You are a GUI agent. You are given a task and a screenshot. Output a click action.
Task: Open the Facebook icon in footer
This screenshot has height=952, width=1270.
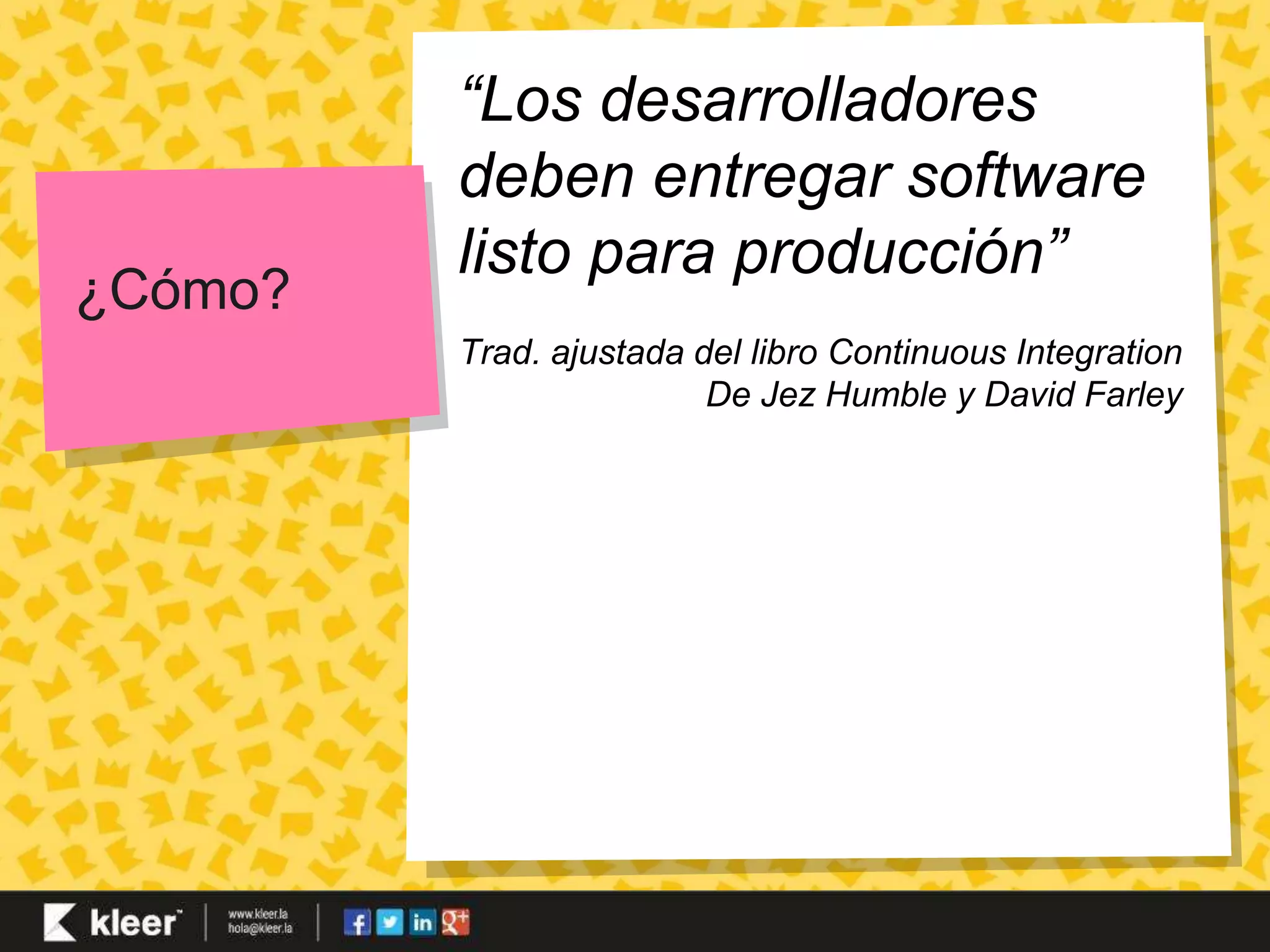(357, 922)
